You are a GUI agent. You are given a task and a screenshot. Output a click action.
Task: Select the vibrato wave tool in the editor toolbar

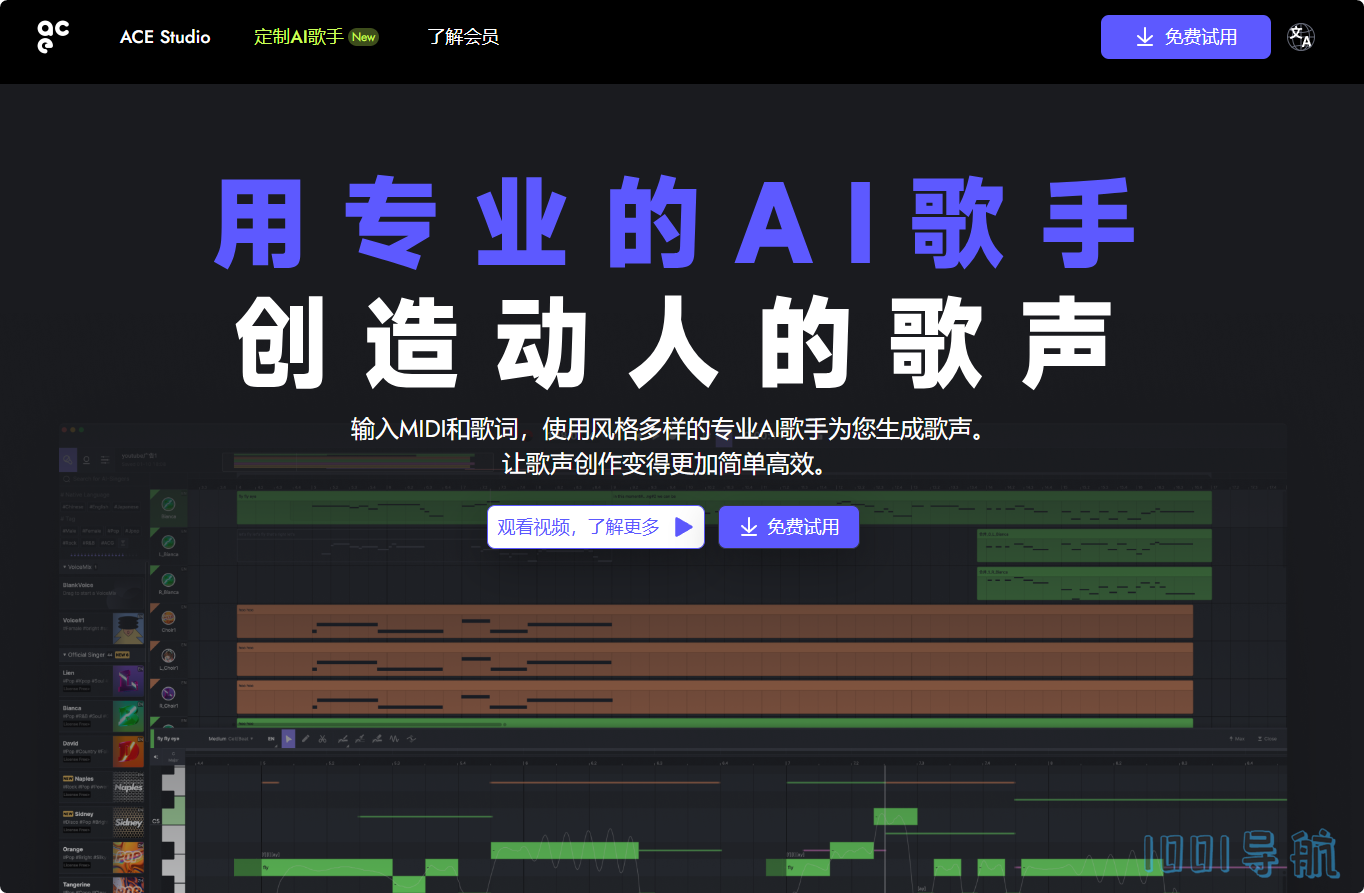pyautogui.click(x=394, y=738)
